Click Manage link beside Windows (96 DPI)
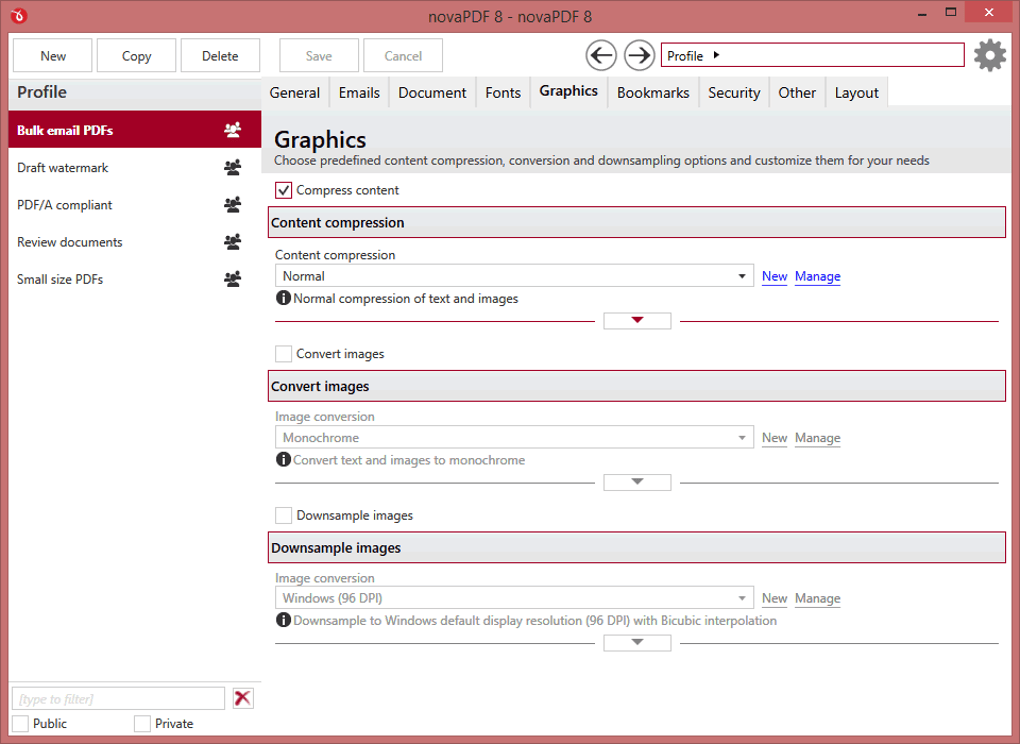The width and height of the screenshot is (1020, 744). [x=818, y=598]
